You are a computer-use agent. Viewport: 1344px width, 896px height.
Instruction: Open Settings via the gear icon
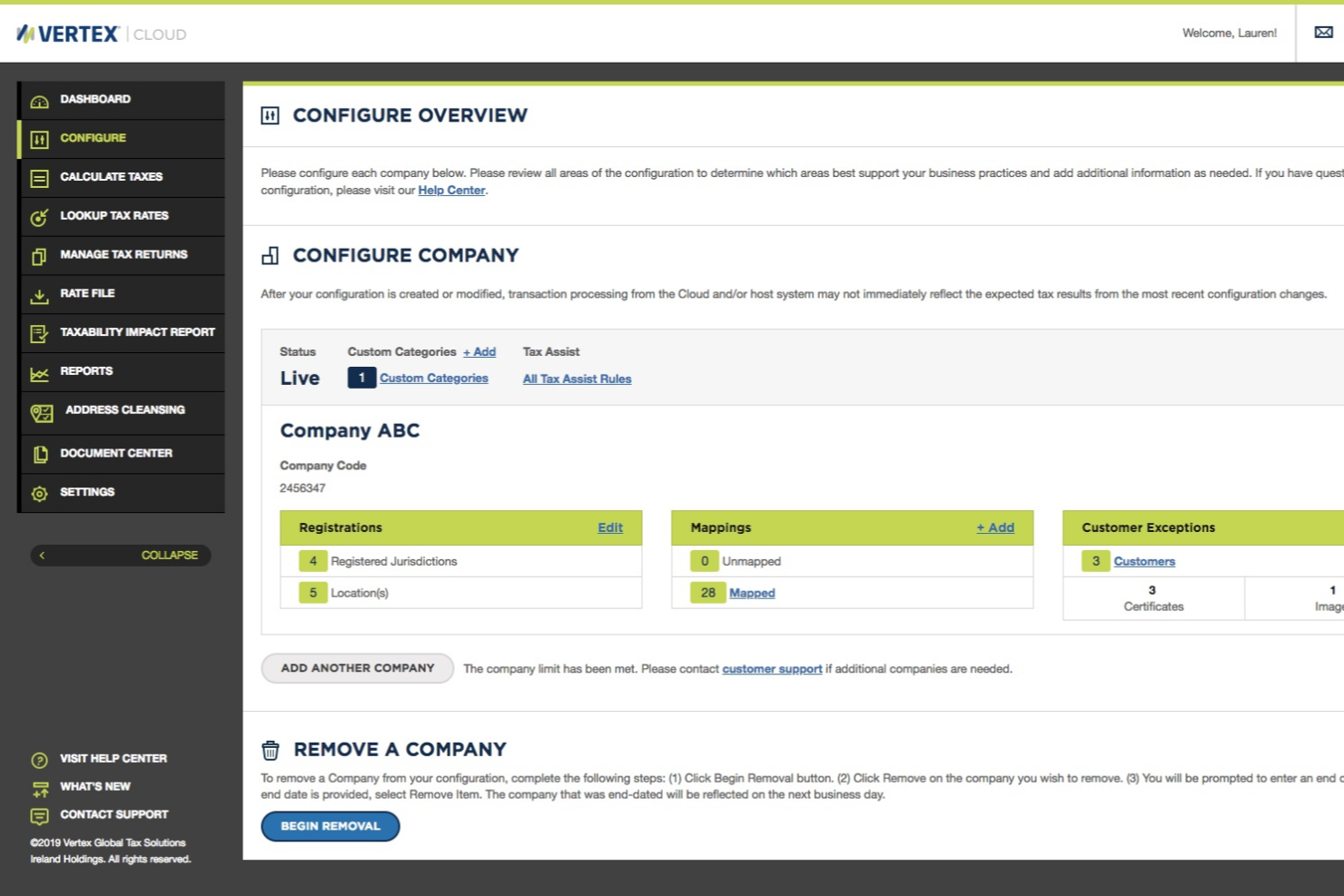[39, 493]
